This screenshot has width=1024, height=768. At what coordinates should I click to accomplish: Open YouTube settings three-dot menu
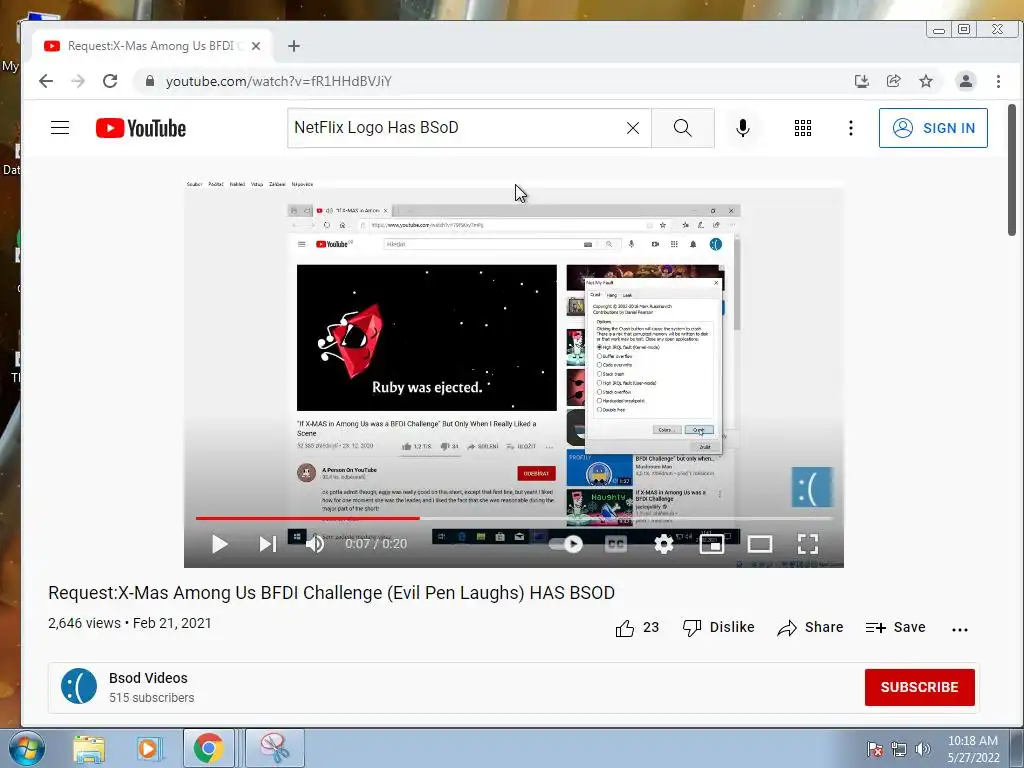point(850,128)
